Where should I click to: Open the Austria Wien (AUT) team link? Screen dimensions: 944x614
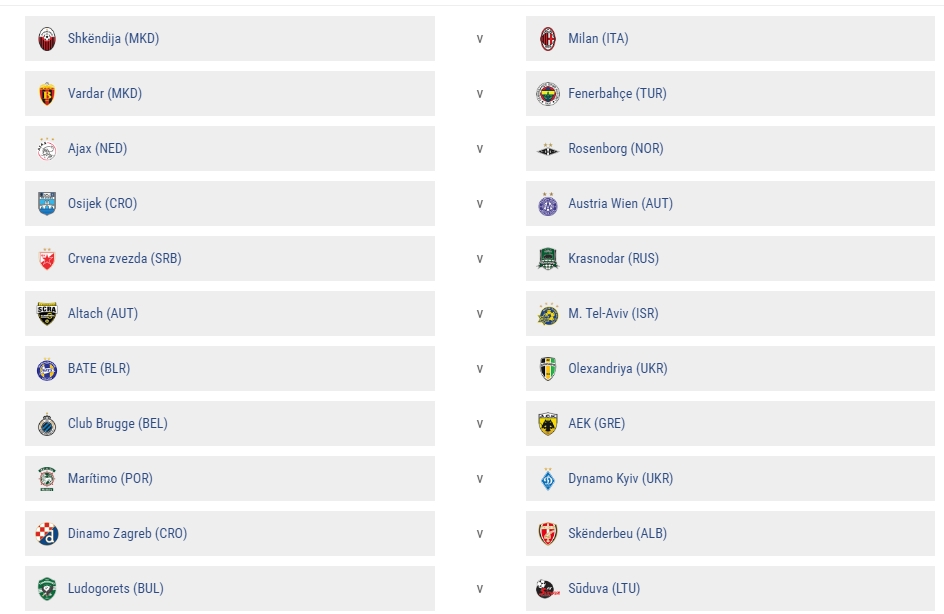click(620, 204)
